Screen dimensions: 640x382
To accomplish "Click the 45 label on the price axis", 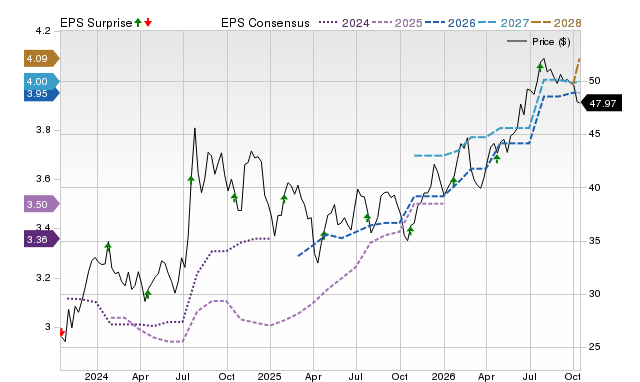I will (594, 134).
